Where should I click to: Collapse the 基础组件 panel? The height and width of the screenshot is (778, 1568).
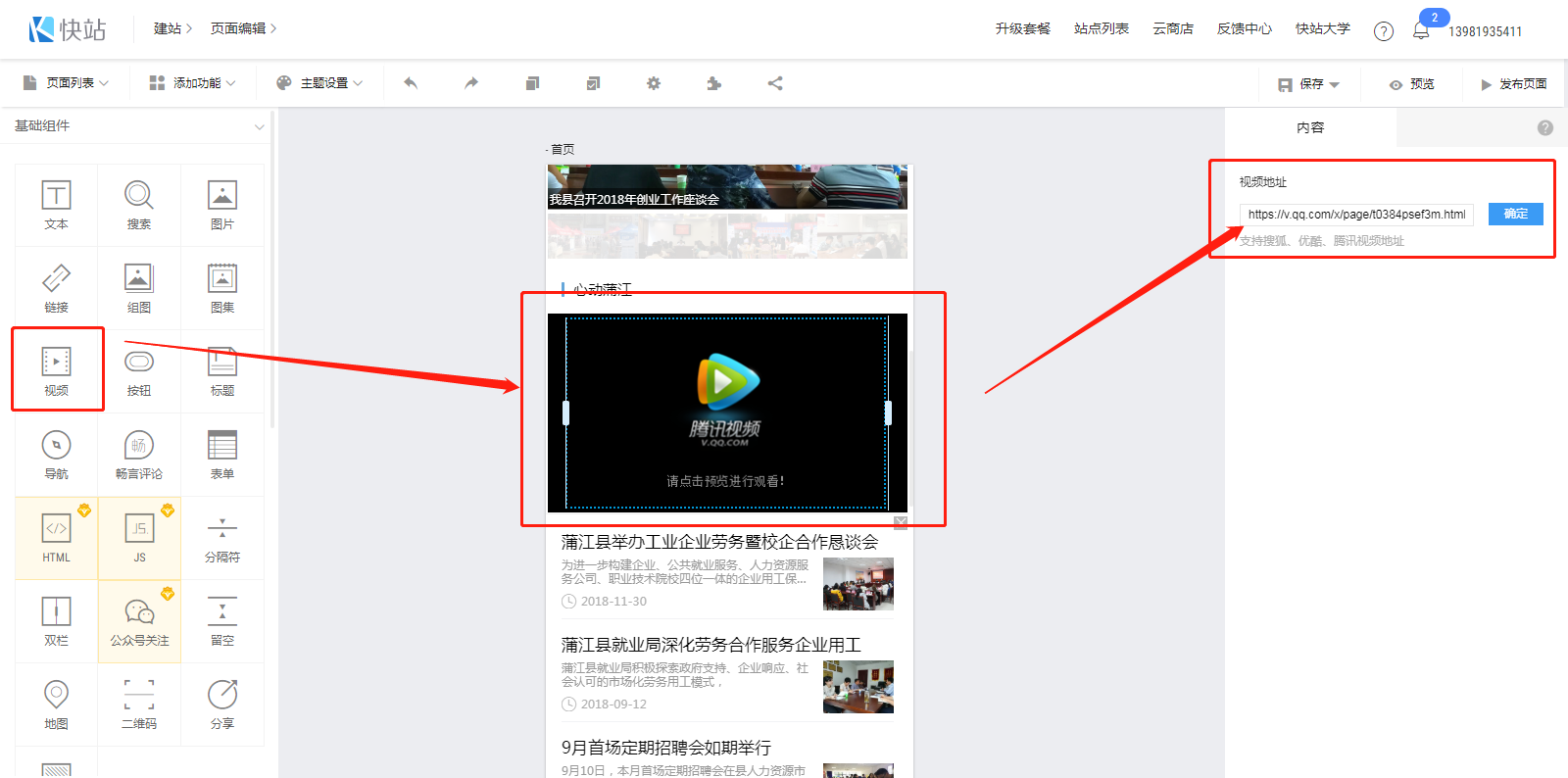click(259, 126)
